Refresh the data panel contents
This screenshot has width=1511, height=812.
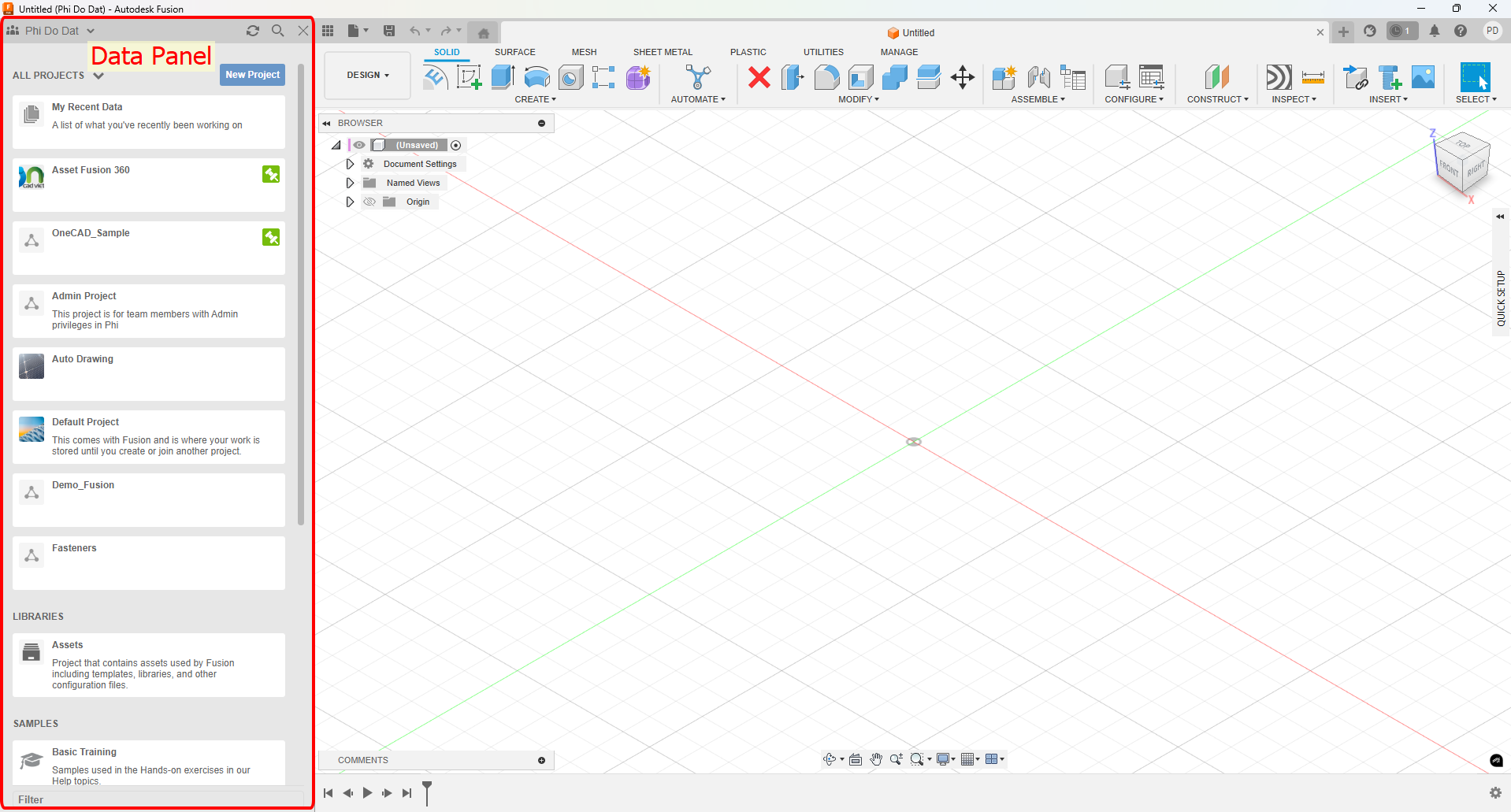(253, 31)
